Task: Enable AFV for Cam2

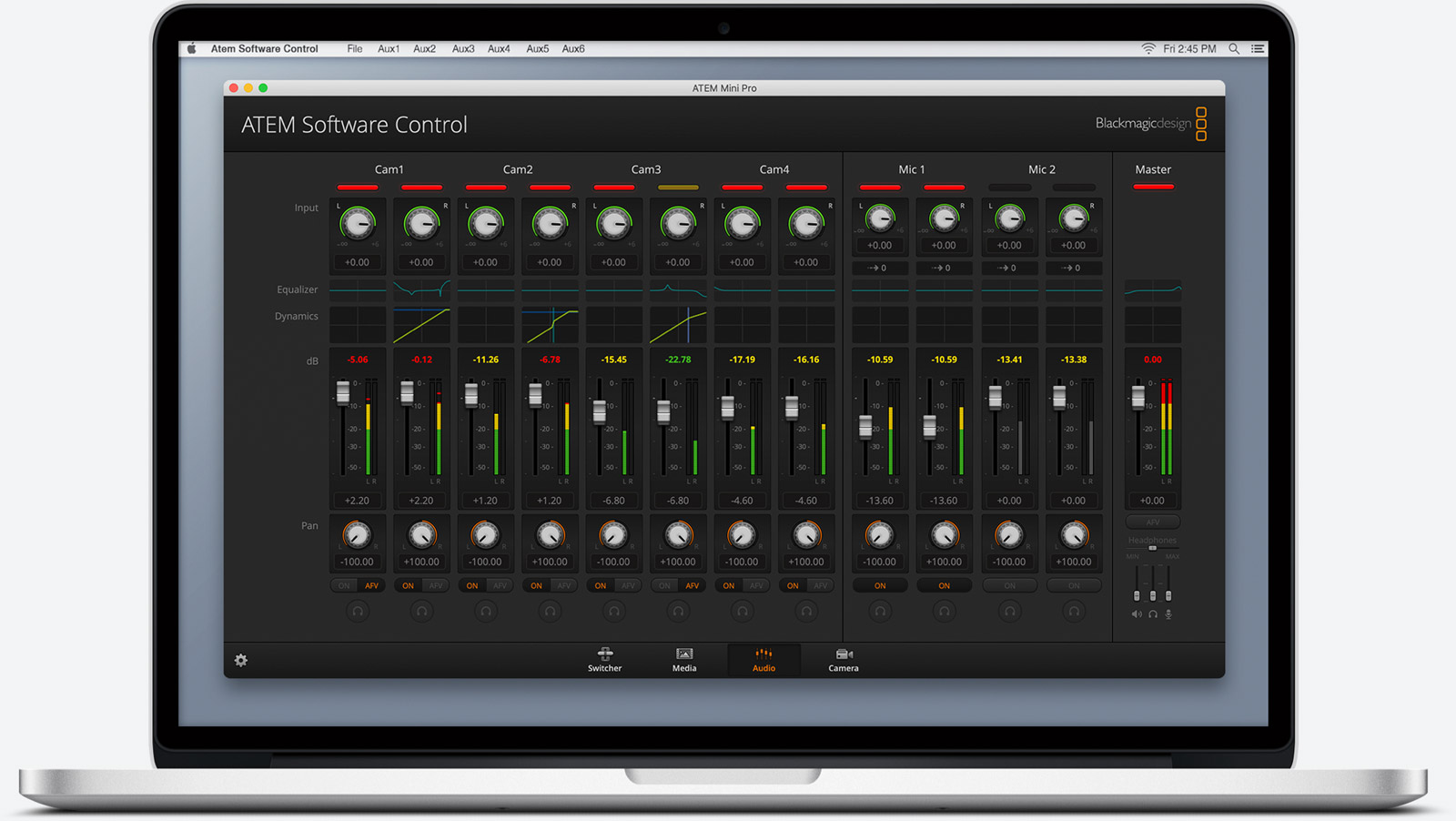Action: [435, 585]
